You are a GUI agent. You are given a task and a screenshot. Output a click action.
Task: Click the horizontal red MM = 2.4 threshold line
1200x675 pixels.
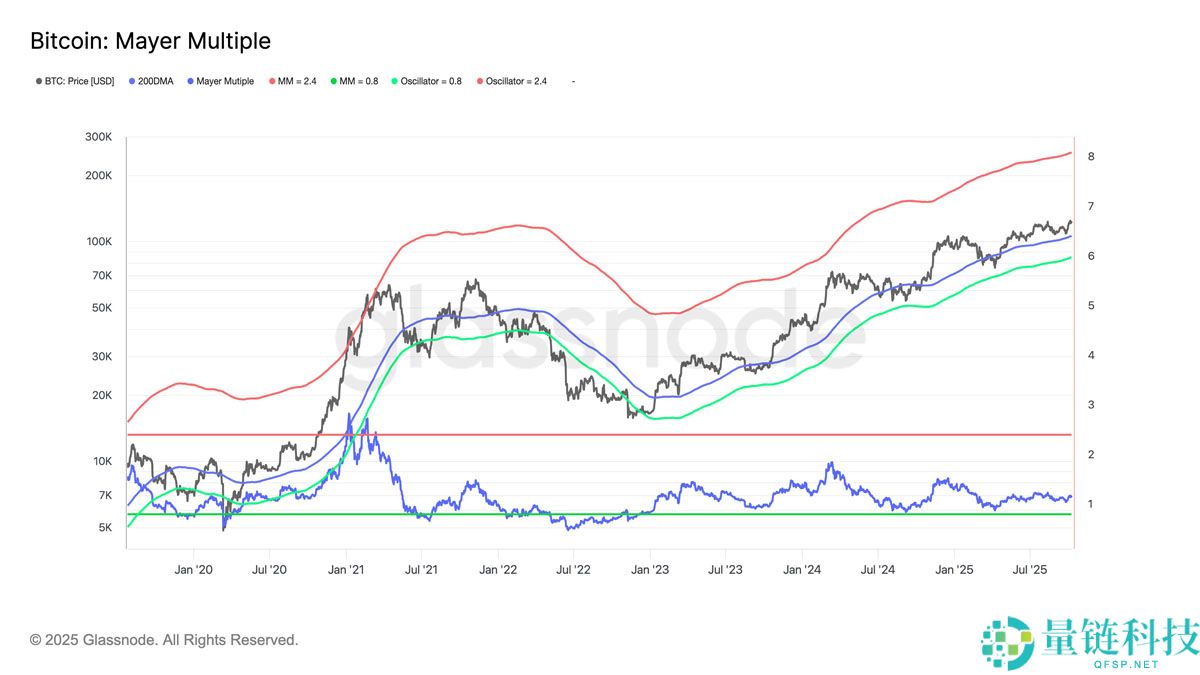[600, 434]
